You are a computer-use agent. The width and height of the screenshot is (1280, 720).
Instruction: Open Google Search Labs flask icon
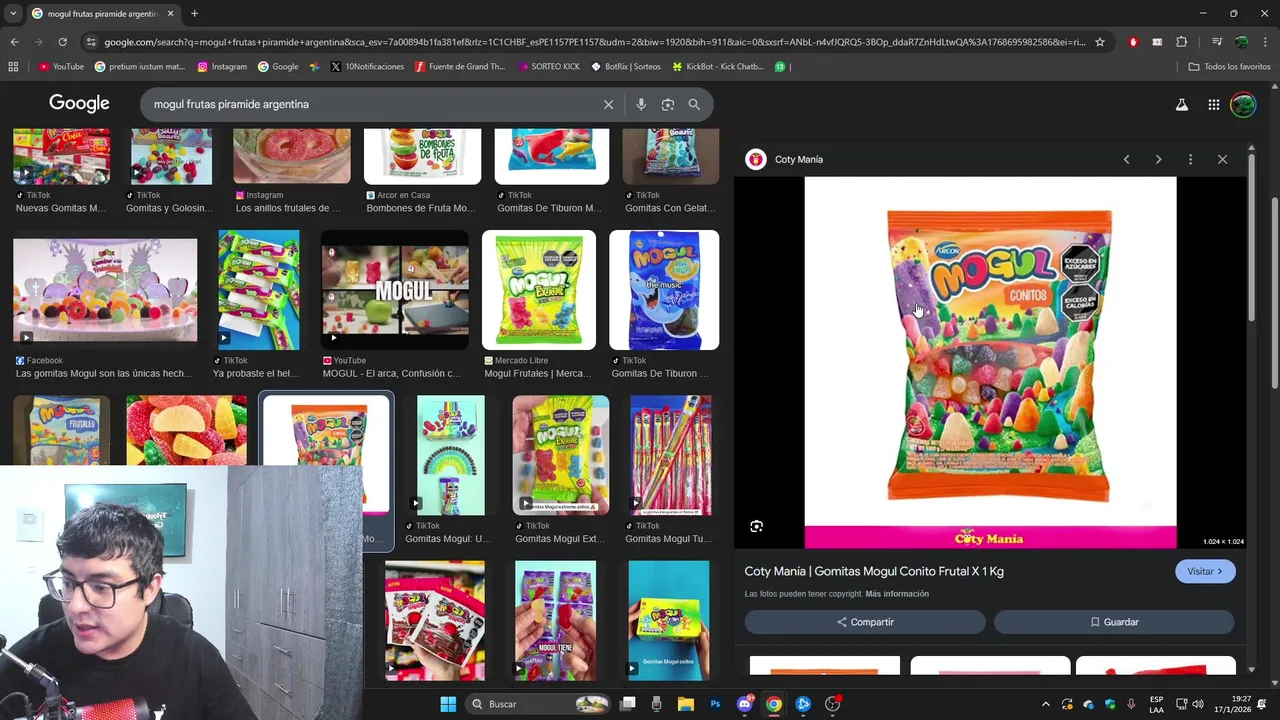tap(1181, 104)
